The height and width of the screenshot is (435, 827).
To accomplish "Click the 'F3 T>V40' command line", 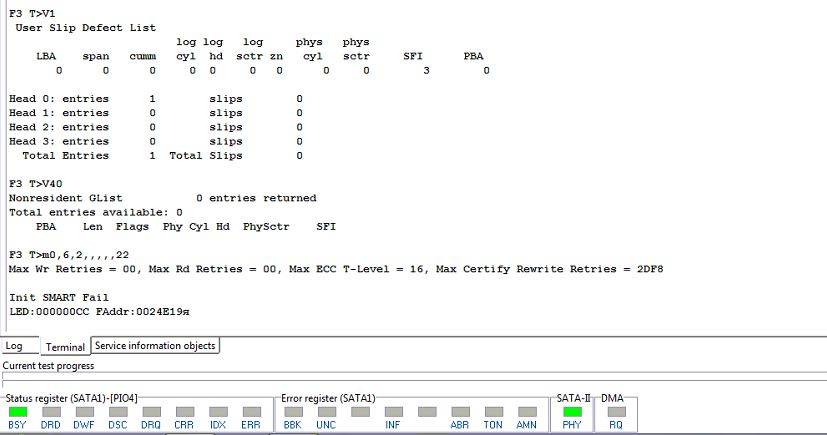I will tap(35, 183).
